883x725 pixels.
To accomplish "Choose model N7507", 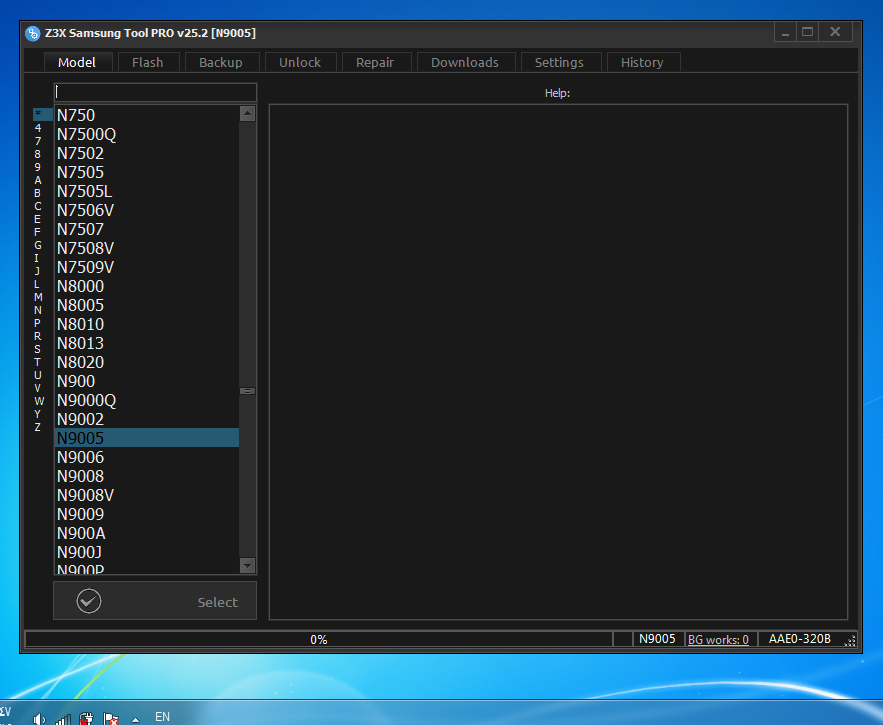I will click(147, 229).
